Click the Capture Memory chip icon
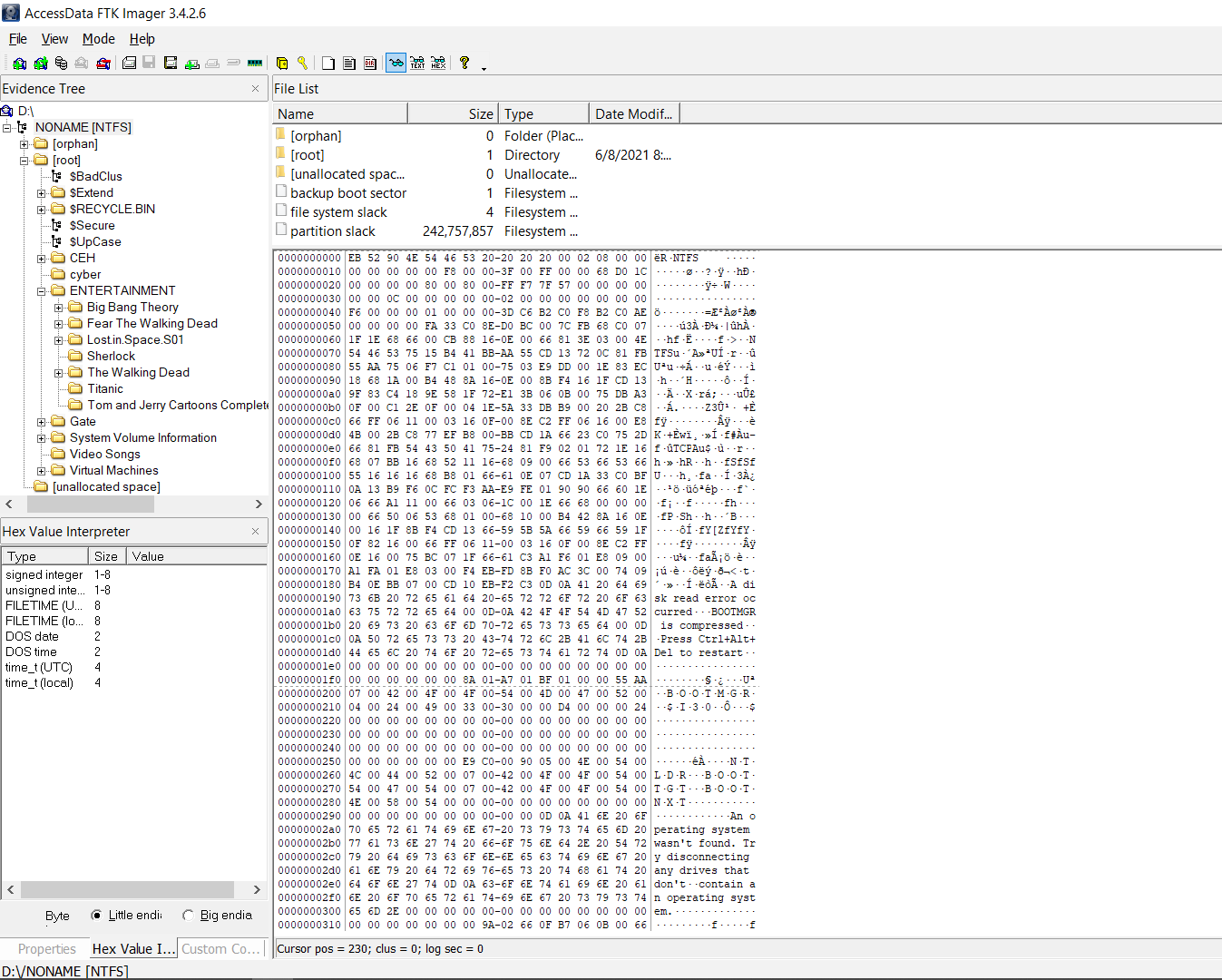1222x980 pixels. (x=255, y=63)
